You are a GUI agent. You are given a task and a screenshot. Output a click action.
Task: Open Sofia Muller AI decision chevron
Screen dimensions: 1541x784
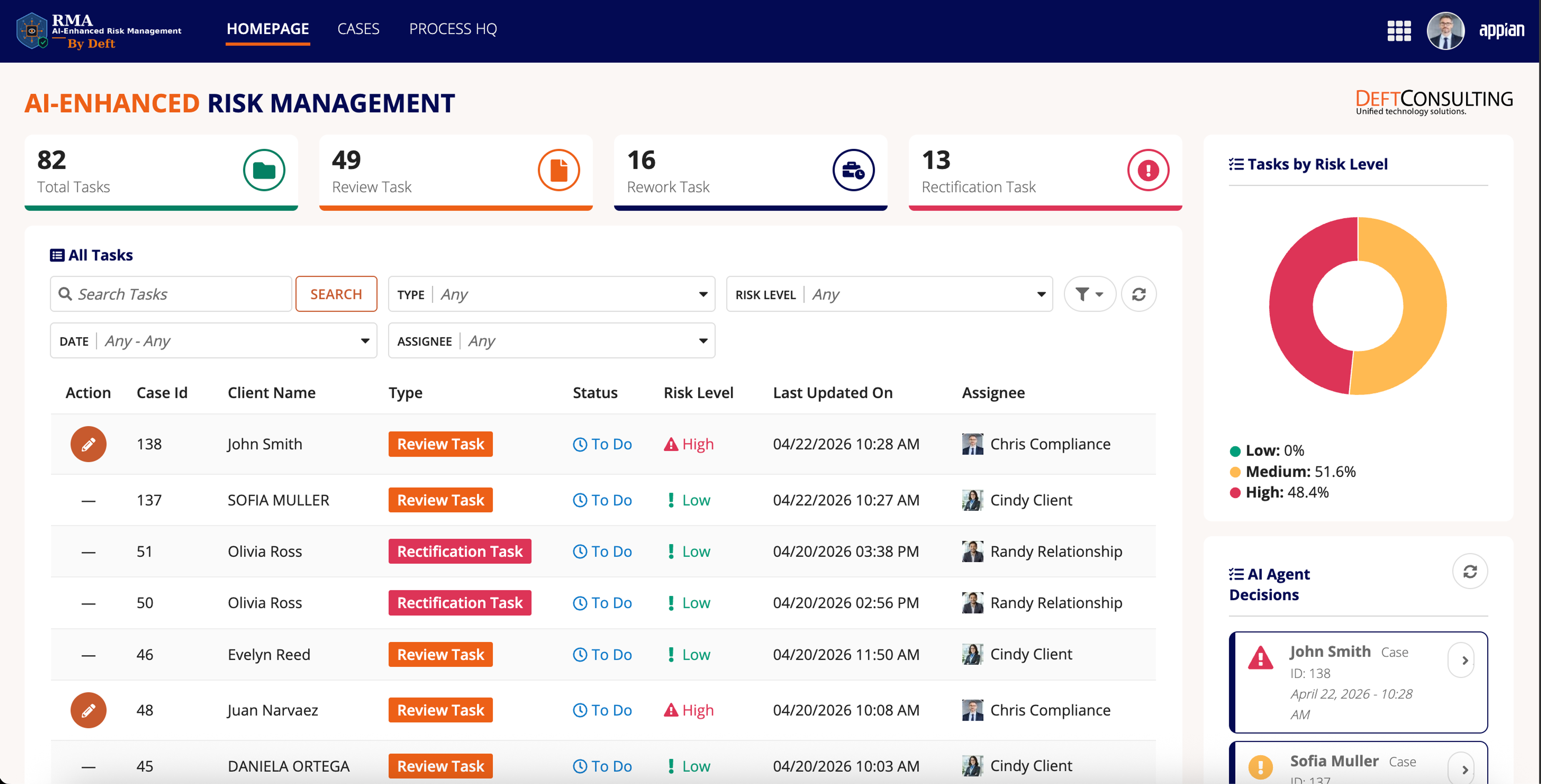1462,768
